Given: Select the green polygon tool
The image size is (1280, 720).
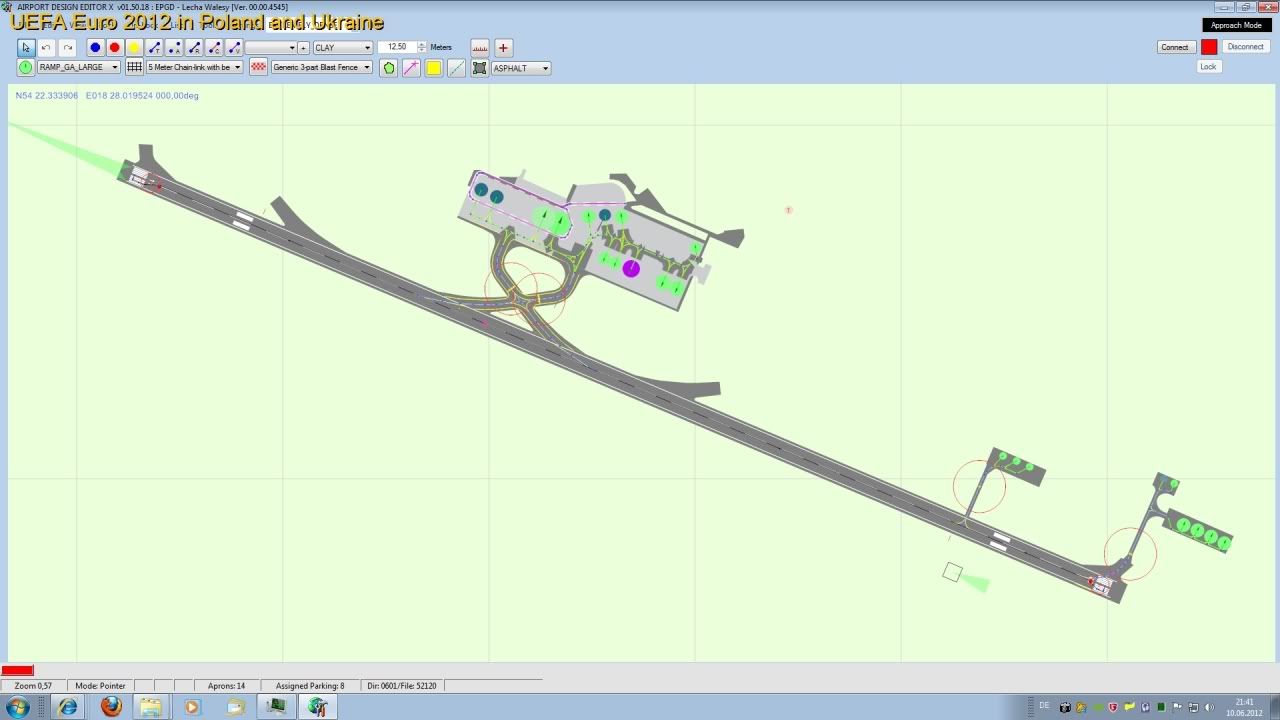Looking at the screenshot, I should (389, 68).
